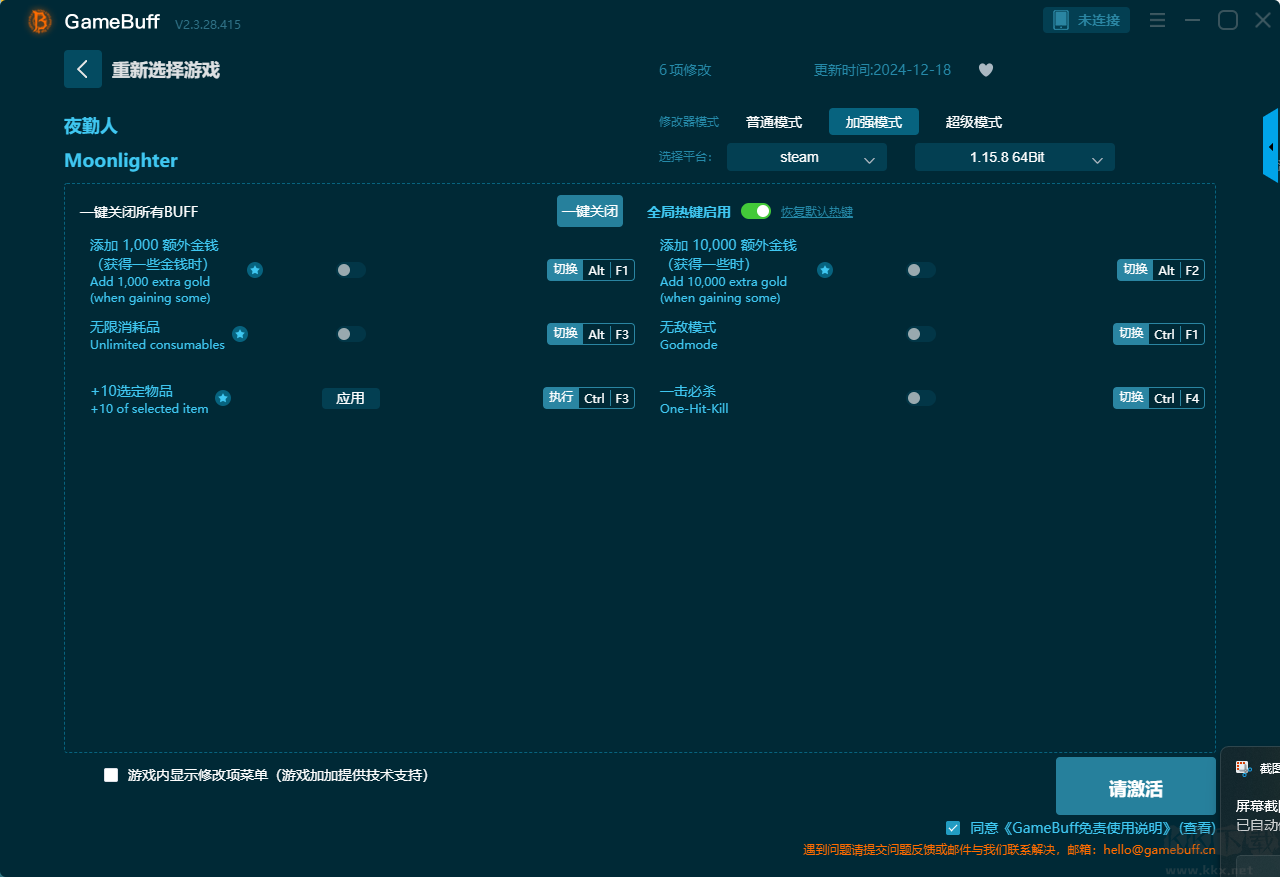Enable Unlimited consumables switch

coord(350,334)
